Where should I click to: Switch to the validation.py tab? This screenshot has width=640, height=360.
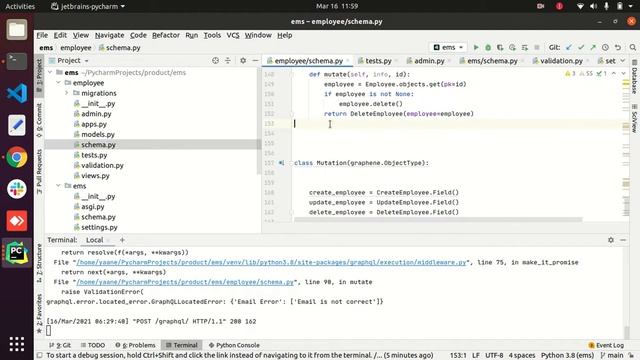(x=561, y=61)
